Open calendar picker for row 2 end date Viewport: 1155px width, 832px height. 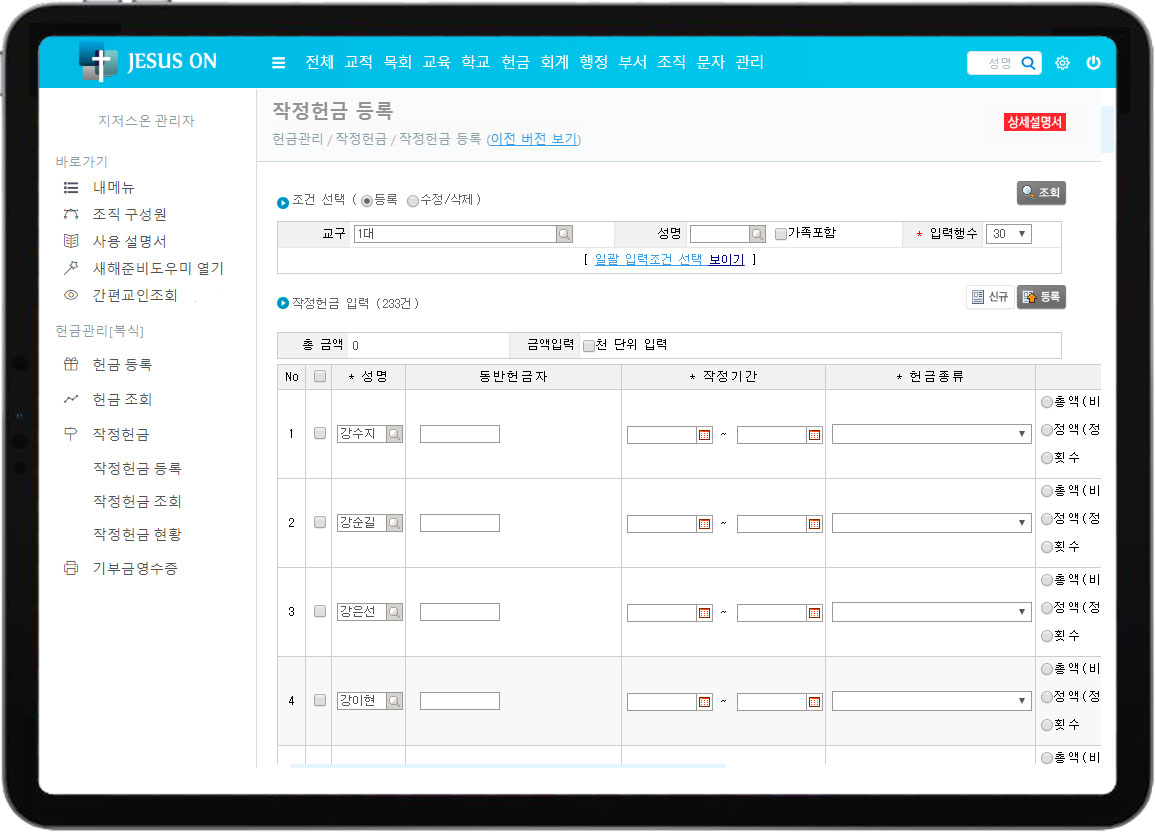coord(814,524)
